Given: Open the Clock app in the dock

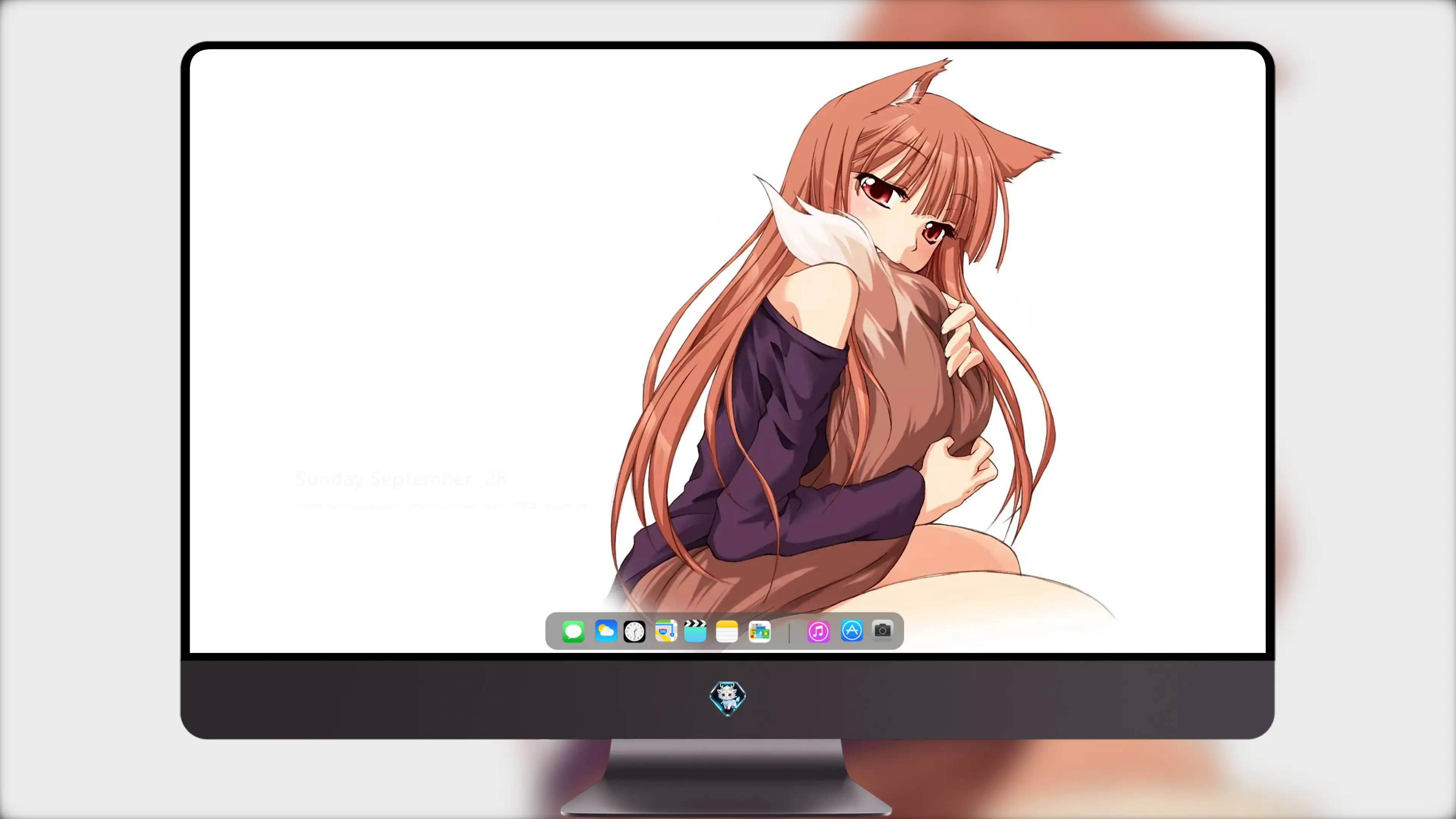Looking at the screenshot, I should tap(634, 631).
